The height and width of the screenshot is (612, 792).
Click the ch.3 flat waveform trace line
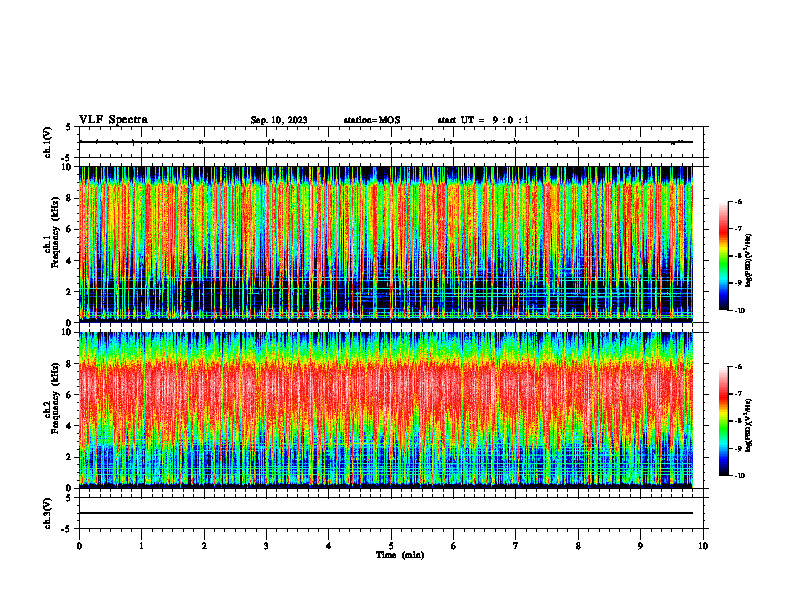click(x=386, y=513)
